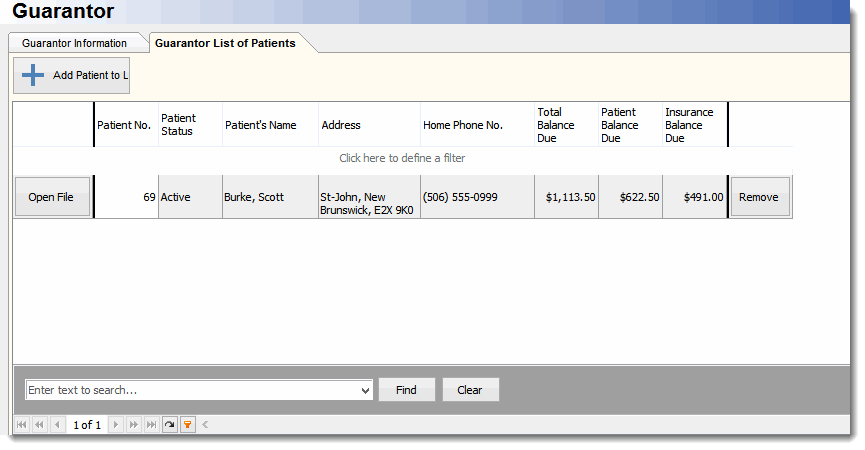865x450 pixels.
Task: Select the Active status cell
Action: coord(190,197)
